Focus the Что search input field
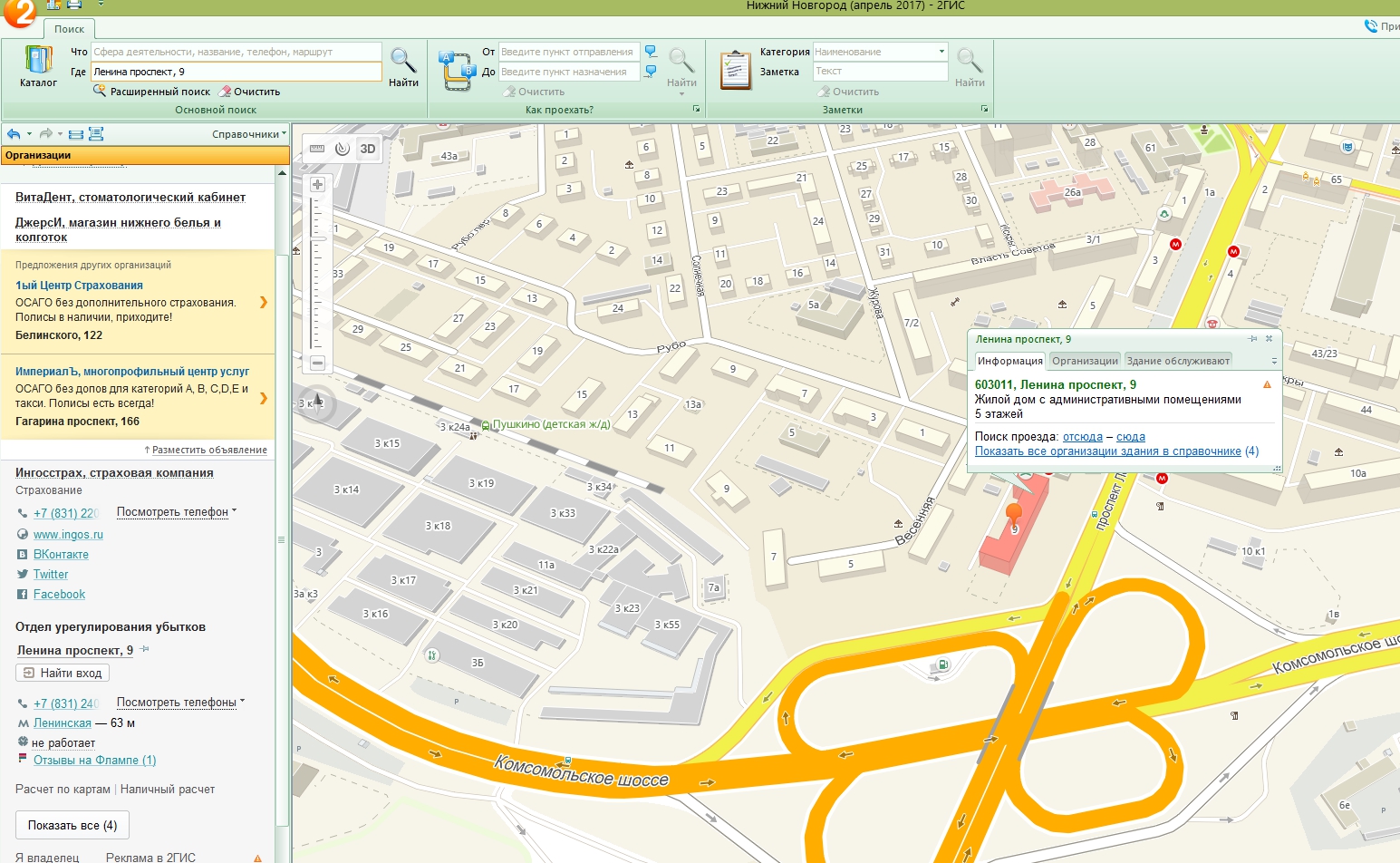The width and height of the screenshot is (1400, 863). (236, 52)
